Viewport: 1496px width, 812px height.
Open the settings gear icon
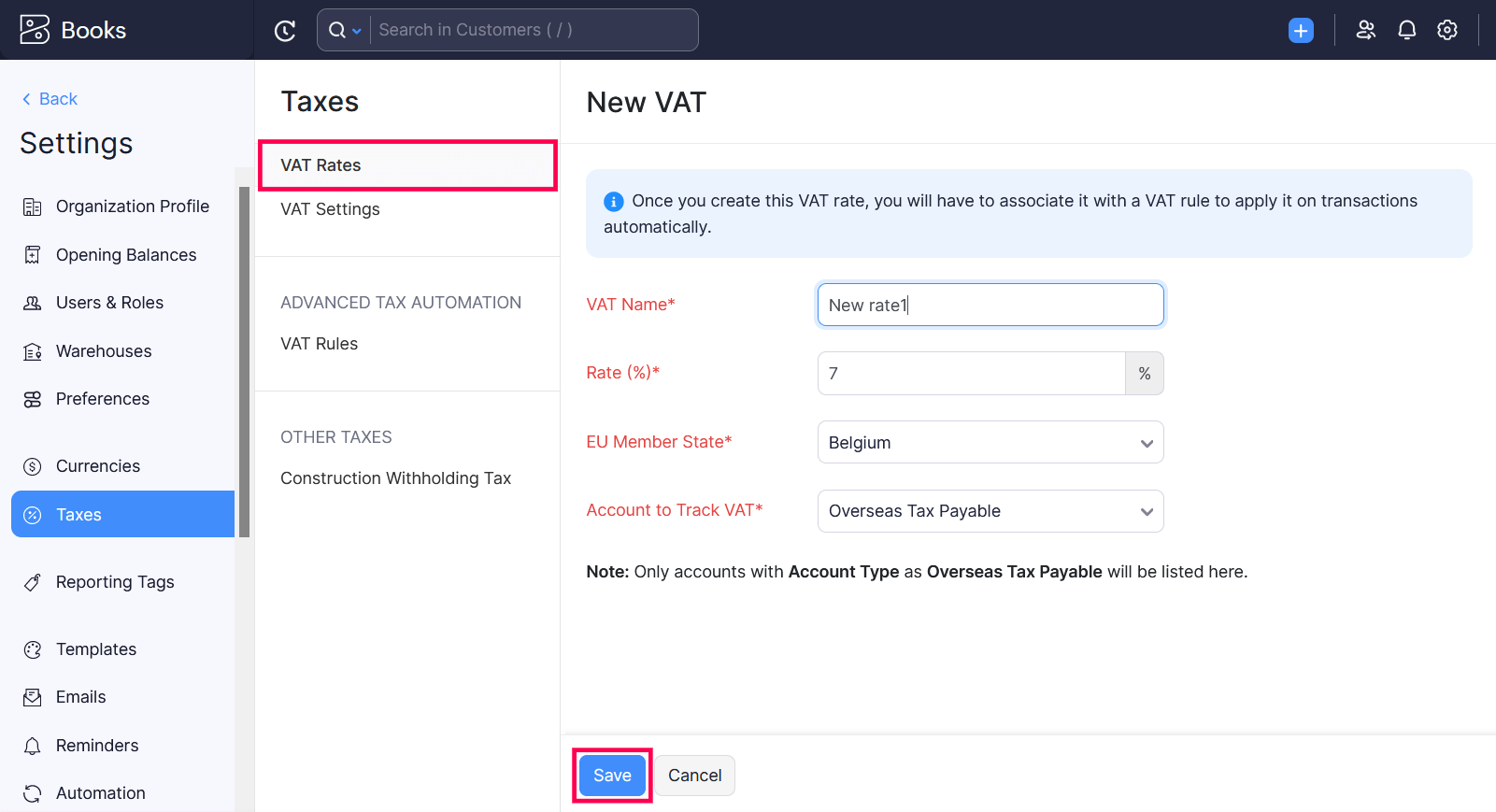pos(1446,31)
